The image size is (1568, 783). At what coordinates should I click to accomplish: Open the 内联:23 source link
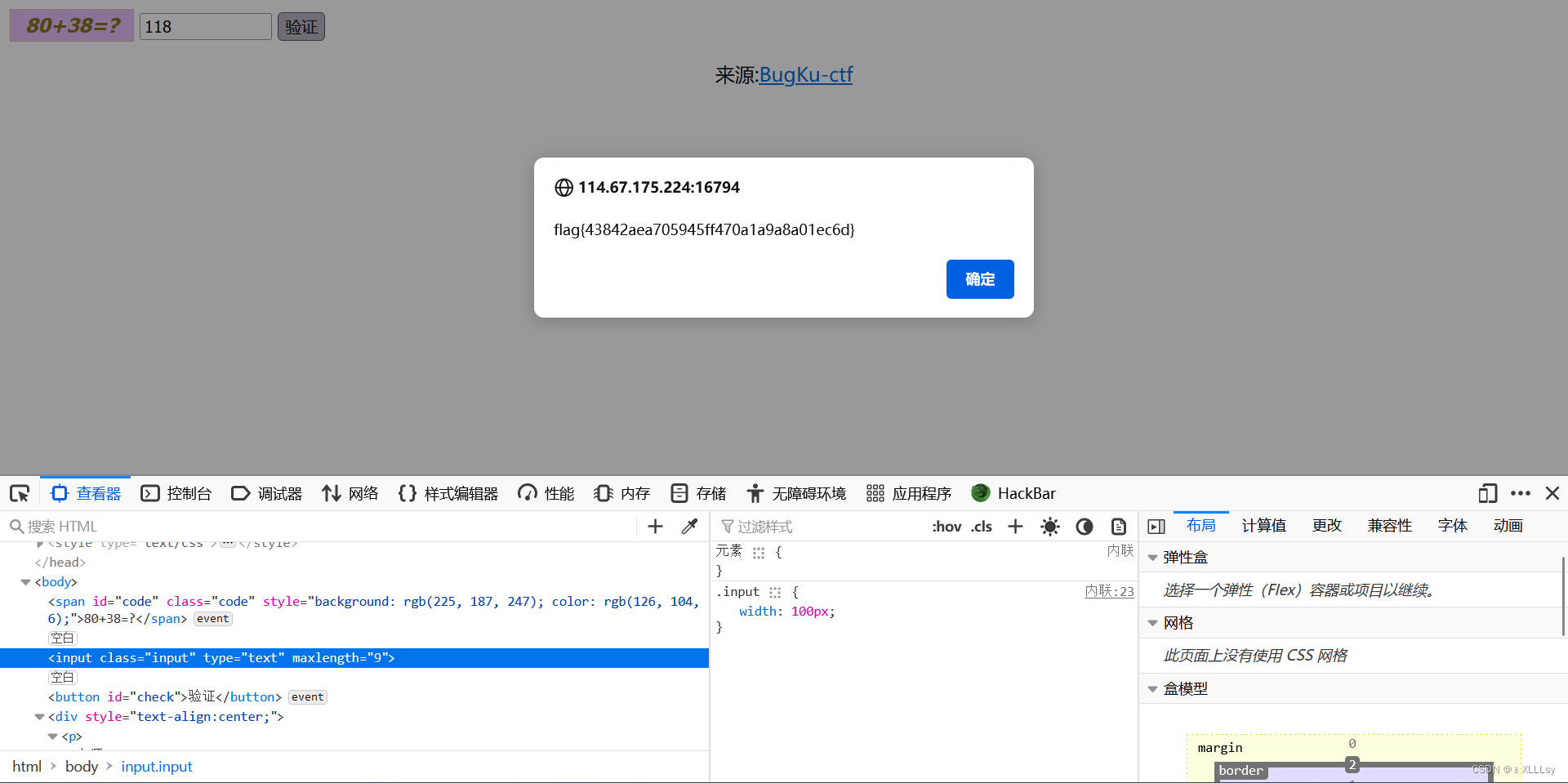coord(1109,591)
